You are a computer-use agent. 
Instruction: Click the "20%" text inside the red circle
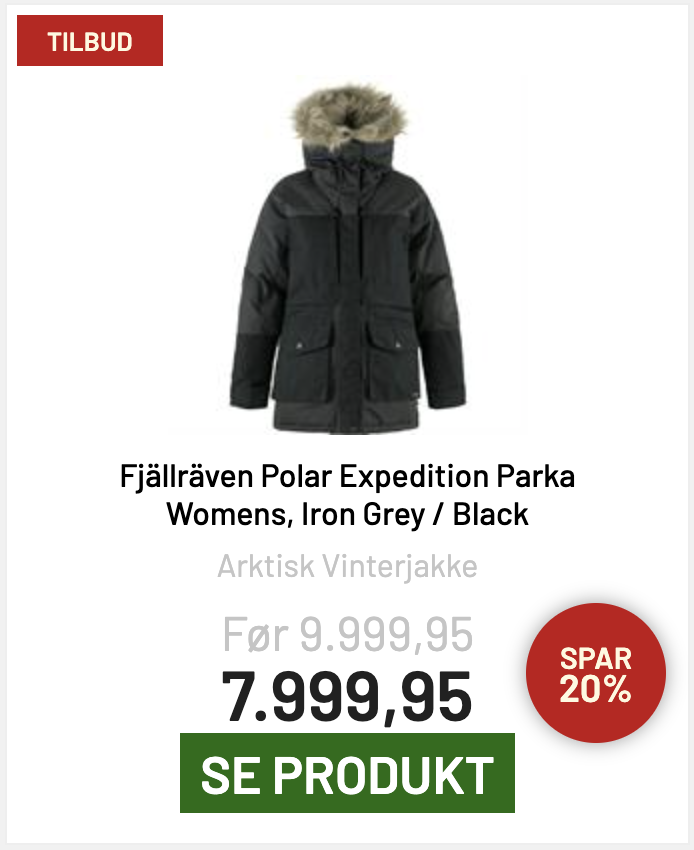tap(595, 688)
